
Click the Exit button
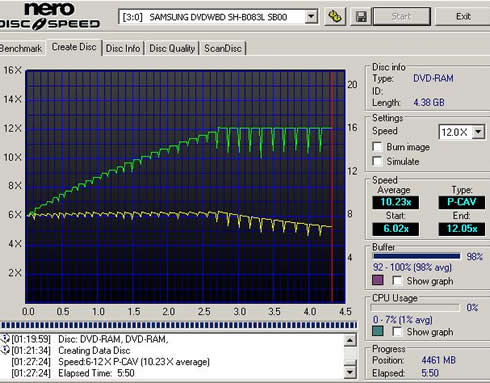[x=463, y=16]
